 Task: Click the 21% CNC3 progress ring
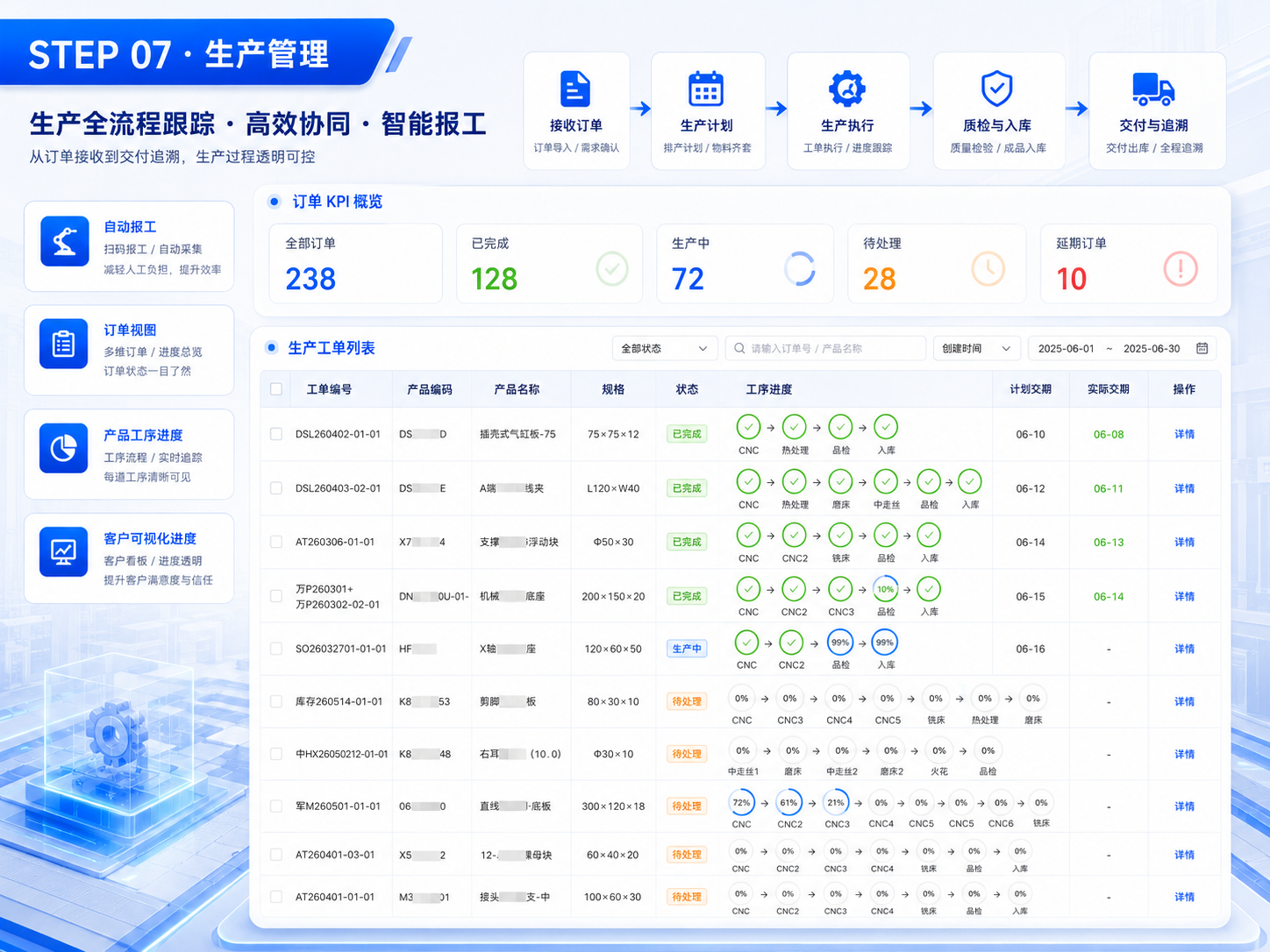coord(836,802)
